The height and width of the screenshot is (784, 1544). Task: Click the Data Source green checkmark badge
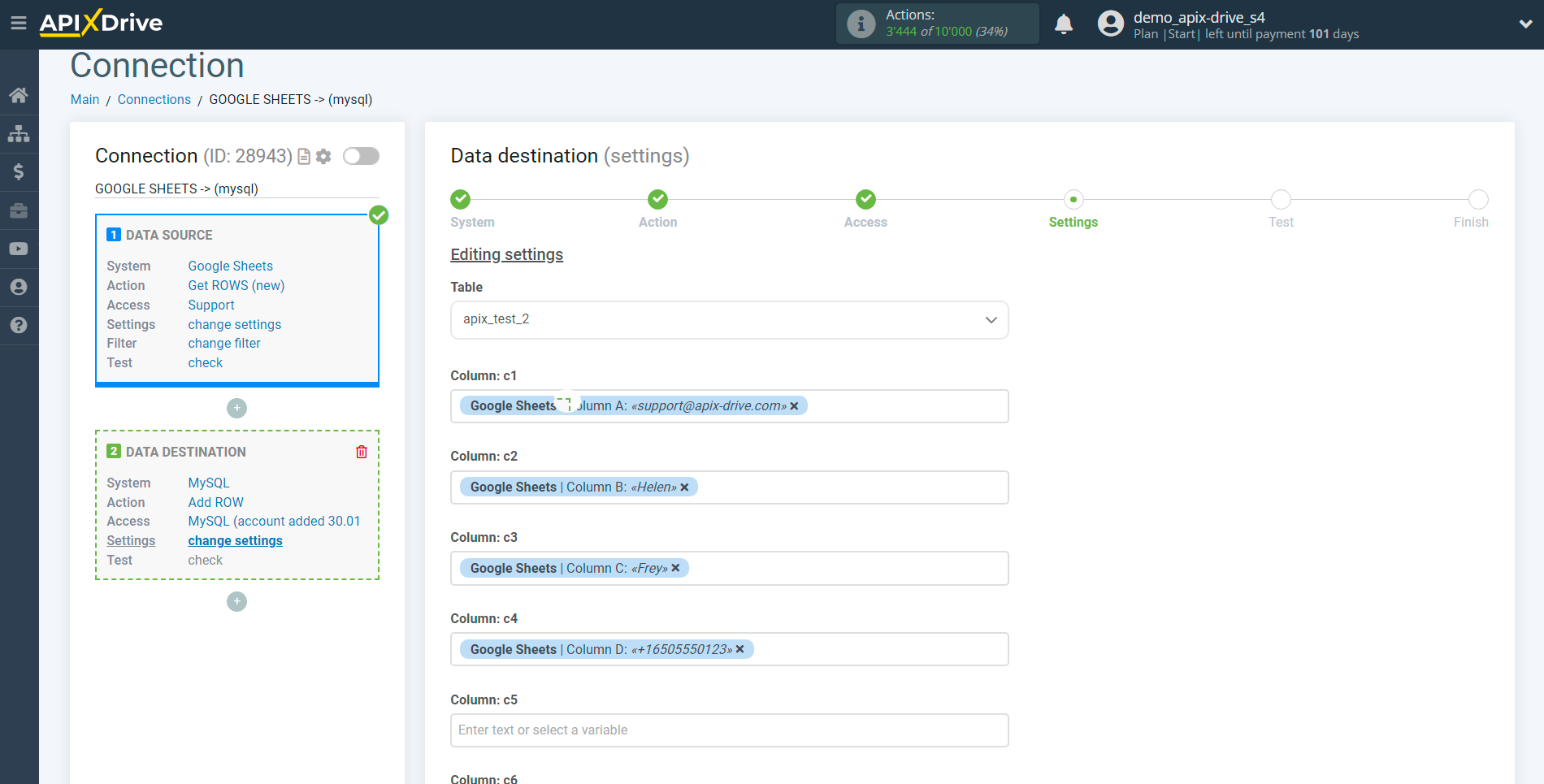[379, 215]
